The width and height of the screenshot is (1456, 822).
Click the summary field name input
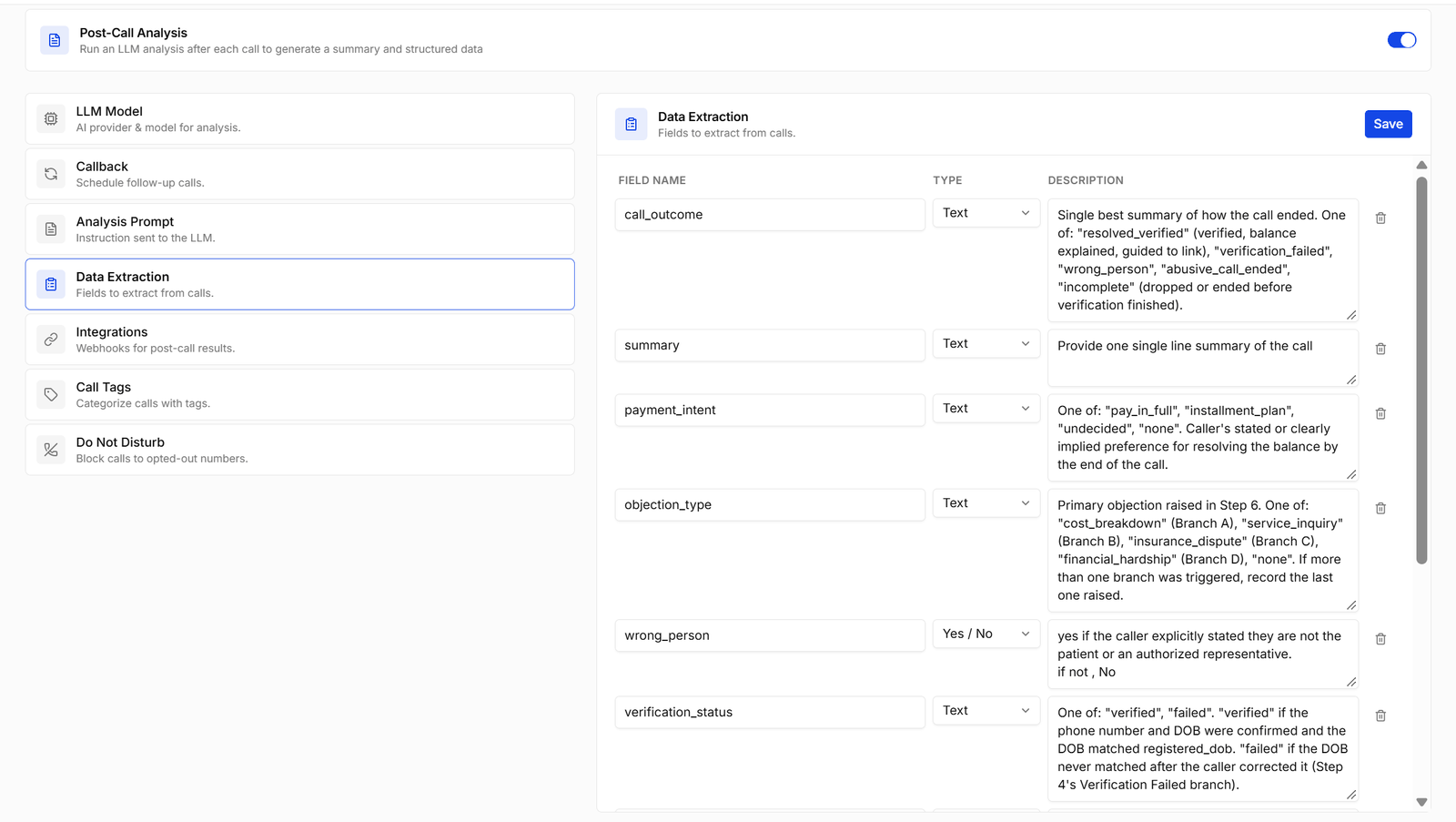tap(770, 346)
